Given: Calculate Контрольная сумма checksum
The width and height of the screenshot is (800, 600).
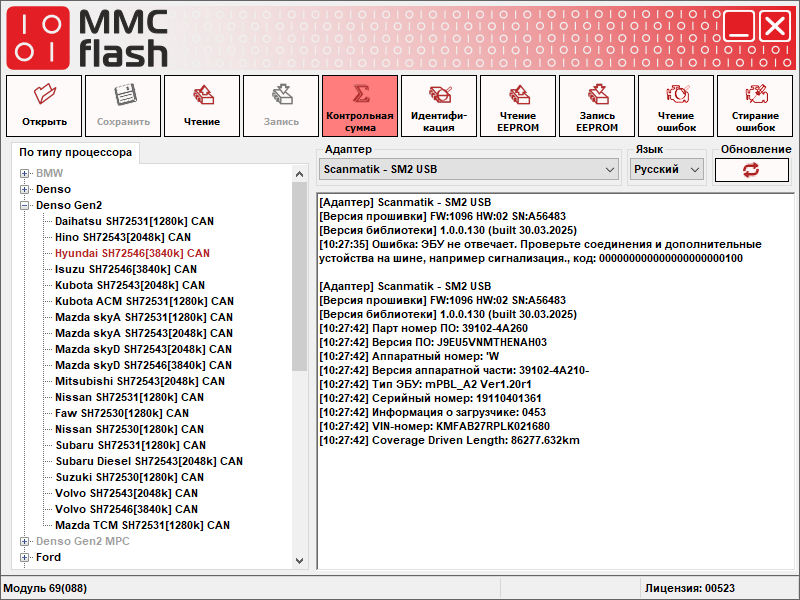Looking at the screenshot, I should click(x=360, y=106).
